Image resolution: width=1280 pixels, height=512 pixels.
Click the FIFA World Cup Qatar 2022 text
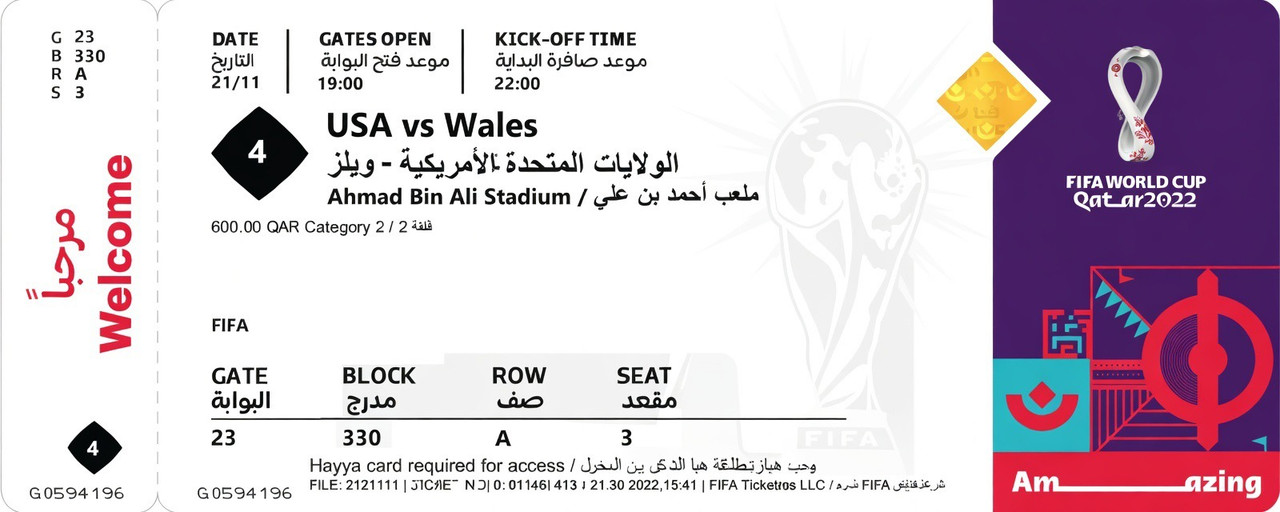(1136, 191)
